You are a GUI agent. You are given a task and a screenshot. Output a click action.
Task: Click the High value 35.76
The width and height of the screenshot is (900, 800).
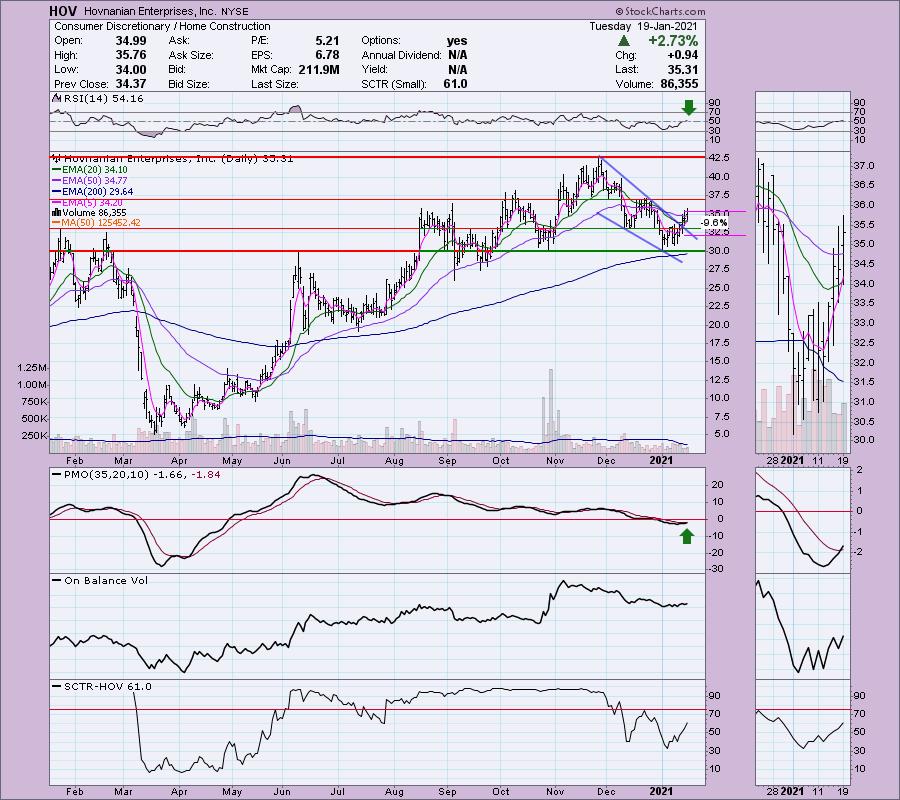point(131,55)
